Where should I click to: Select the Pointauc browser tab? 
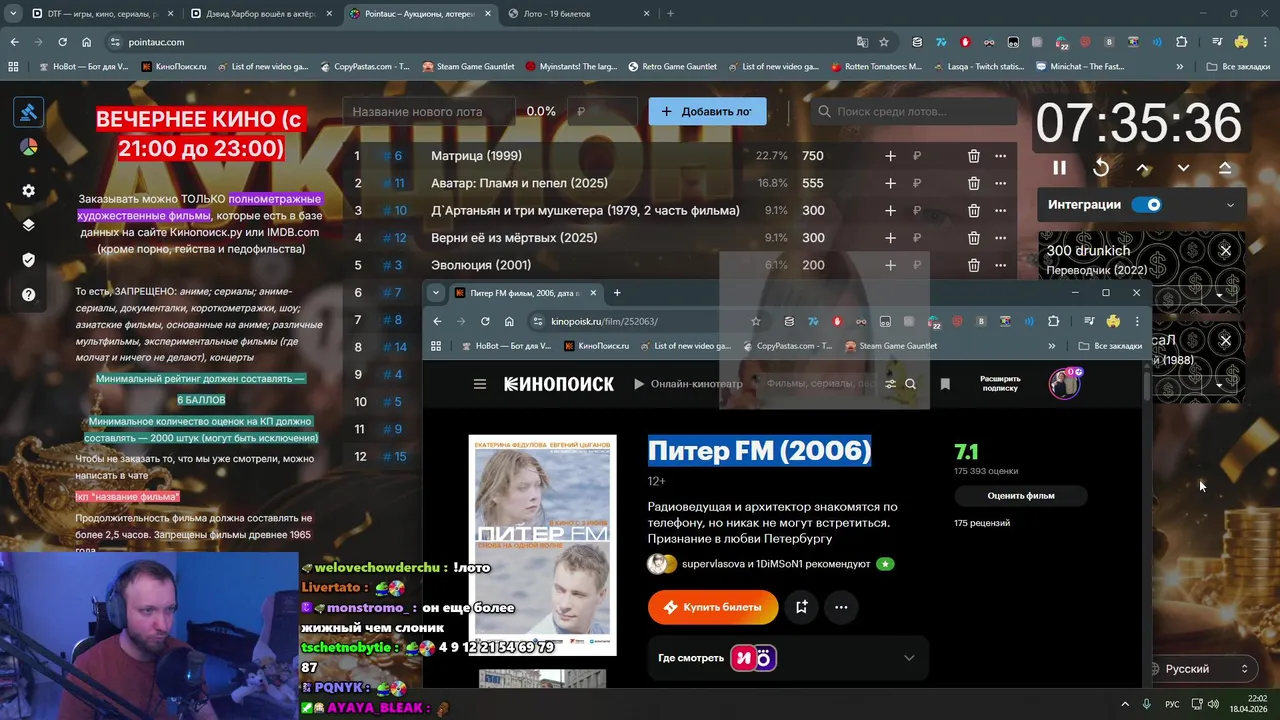420,14
